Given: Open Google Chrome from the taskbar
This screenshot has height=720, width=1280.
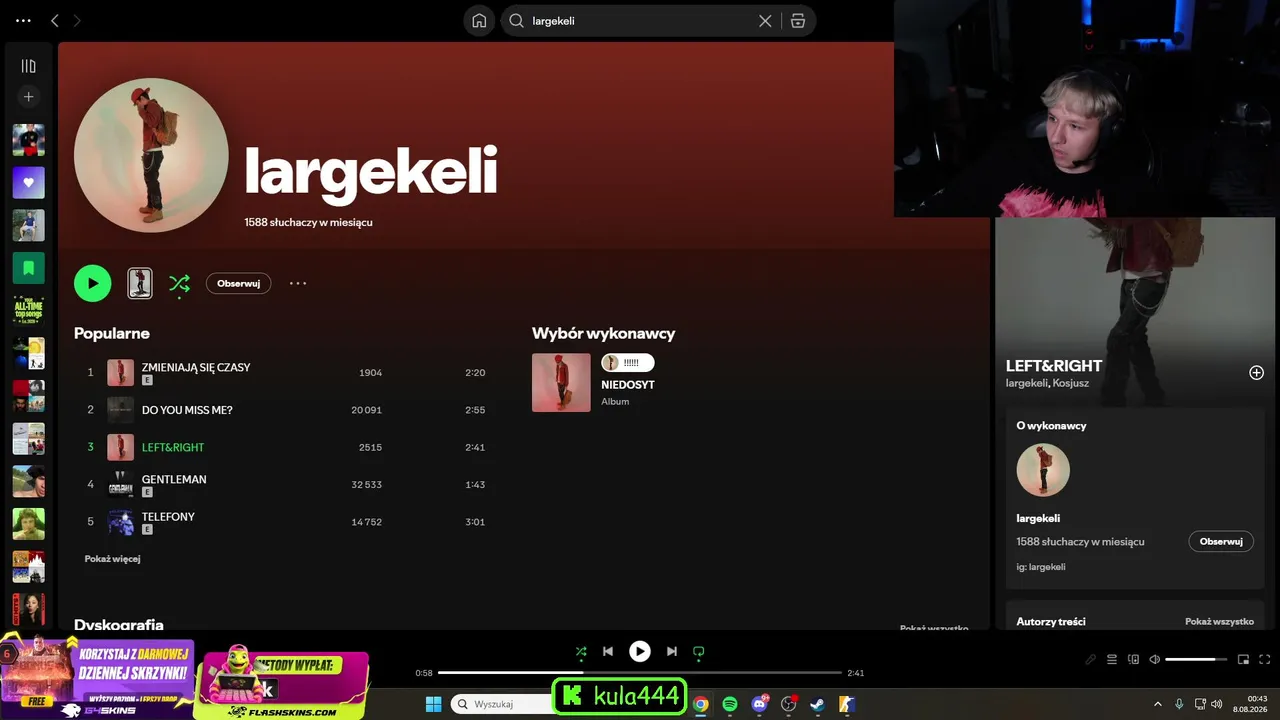Looking at the screenshot, I should 701,704.
